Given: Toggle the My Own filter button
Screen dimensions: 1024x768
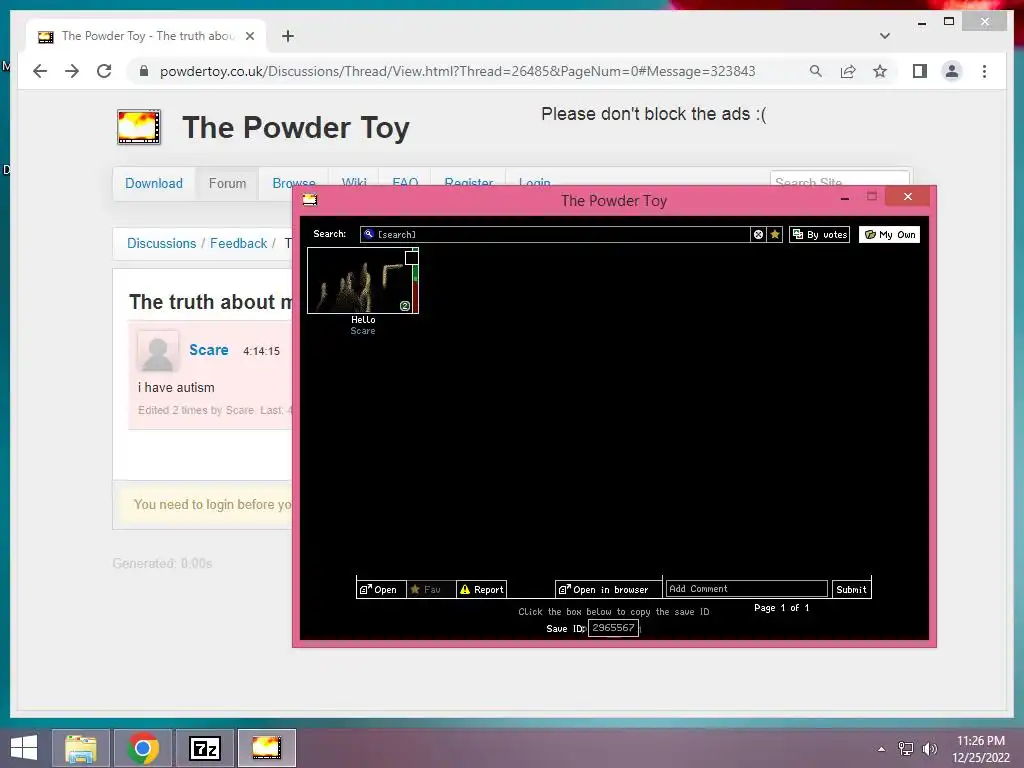Looking at the screenshot, I should (889, 234).
